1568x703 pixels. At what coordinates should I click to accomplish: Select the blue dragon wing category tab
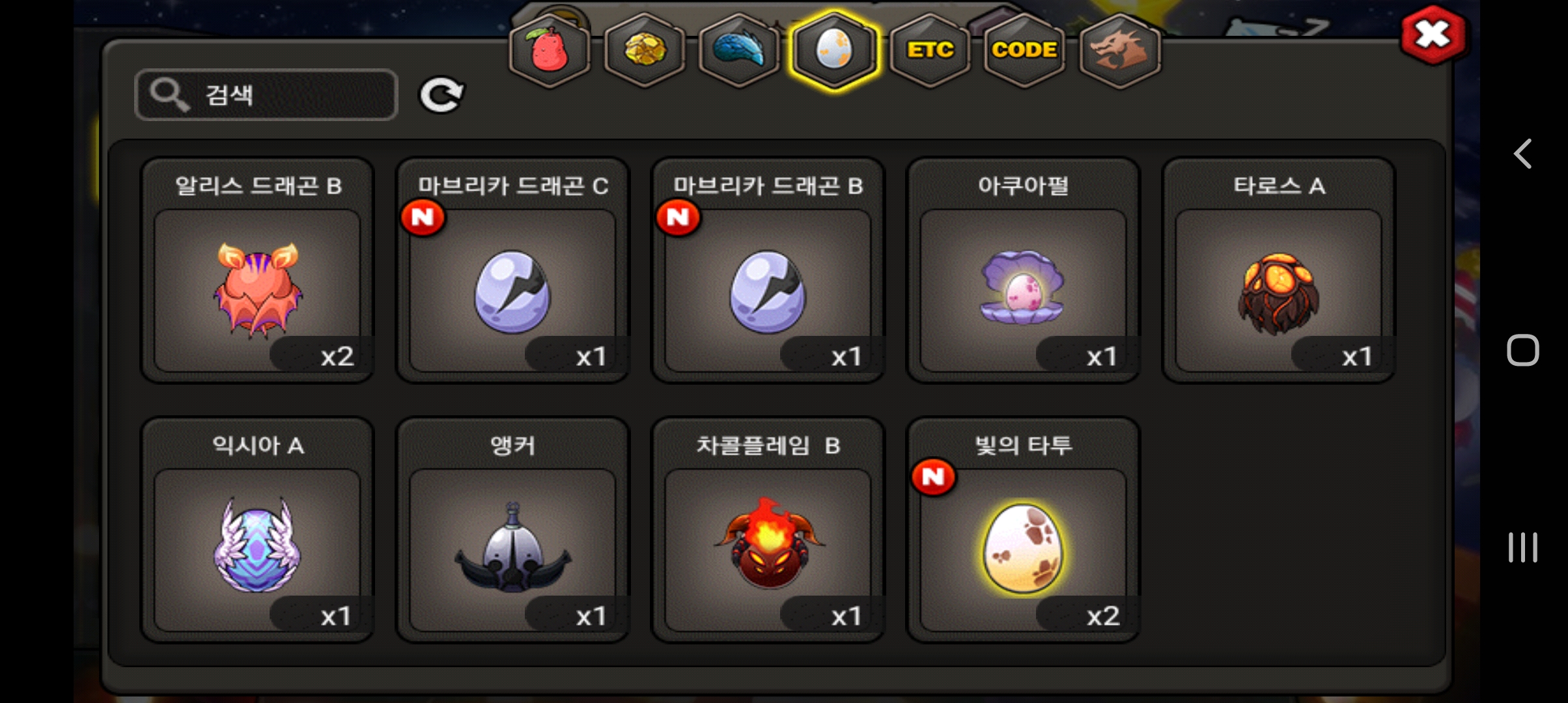pyautogui.click(x=739, y=51)
